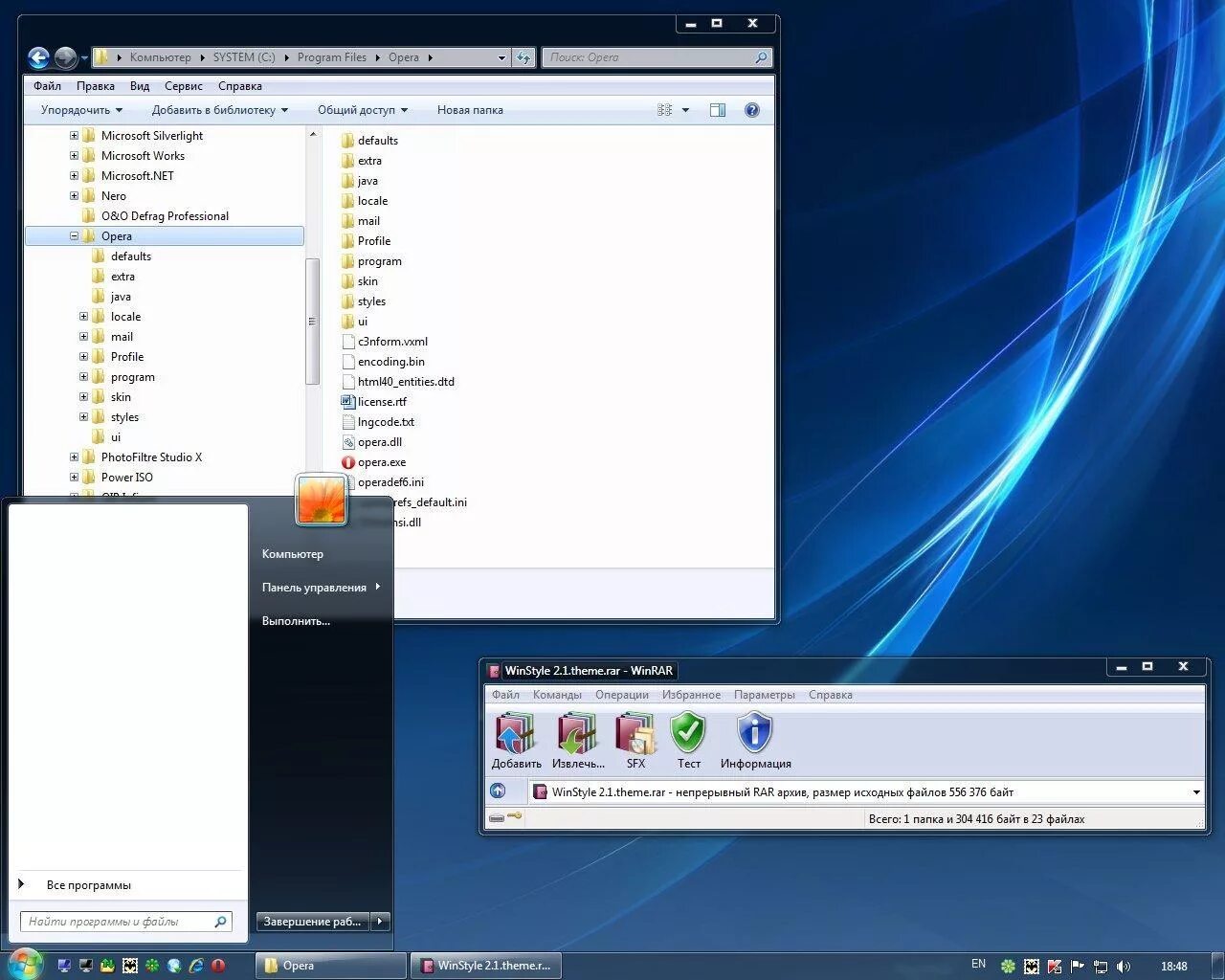Click the network tray icon
Viewport: 1225px width, 980px height.
[x=1101, y=967]
